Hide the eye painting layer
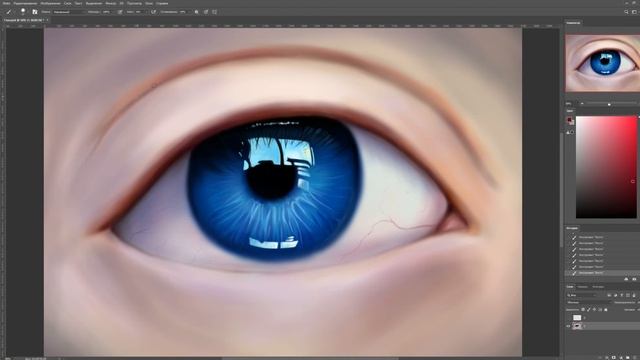 point(568,326)
